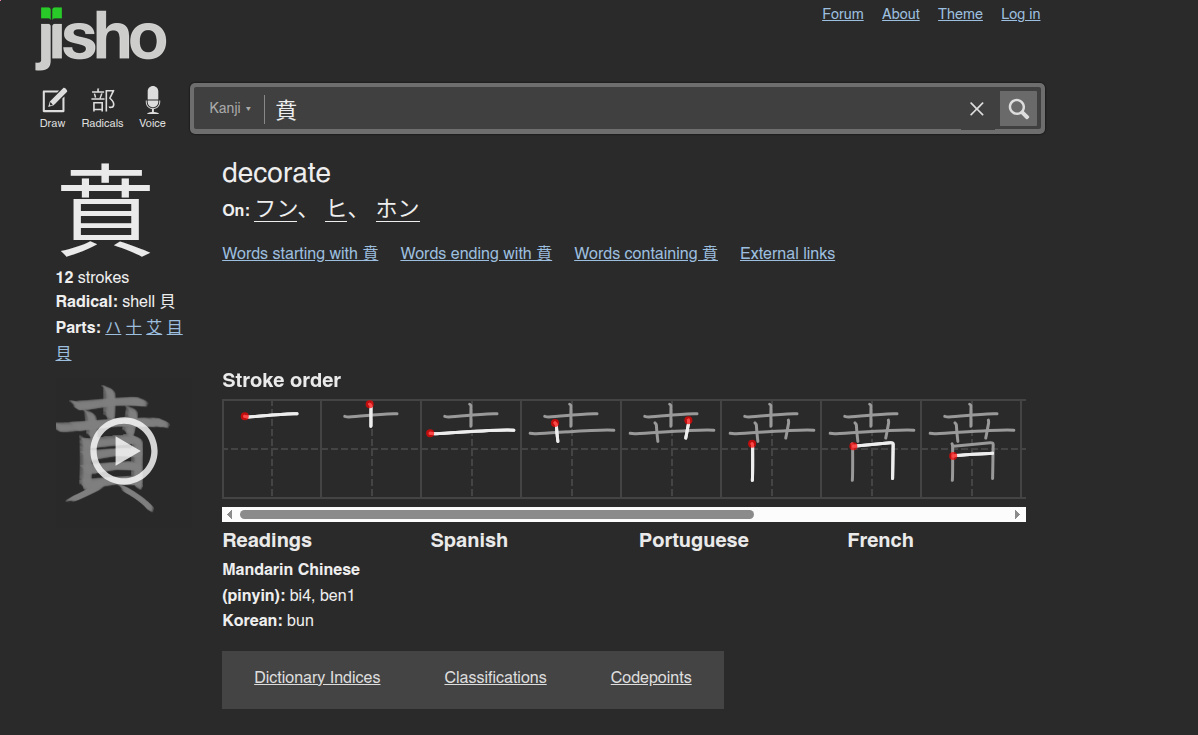Click the first stroke order diagram
Viewport: 1198px width, 735px height.
click(x=272, y=449)
